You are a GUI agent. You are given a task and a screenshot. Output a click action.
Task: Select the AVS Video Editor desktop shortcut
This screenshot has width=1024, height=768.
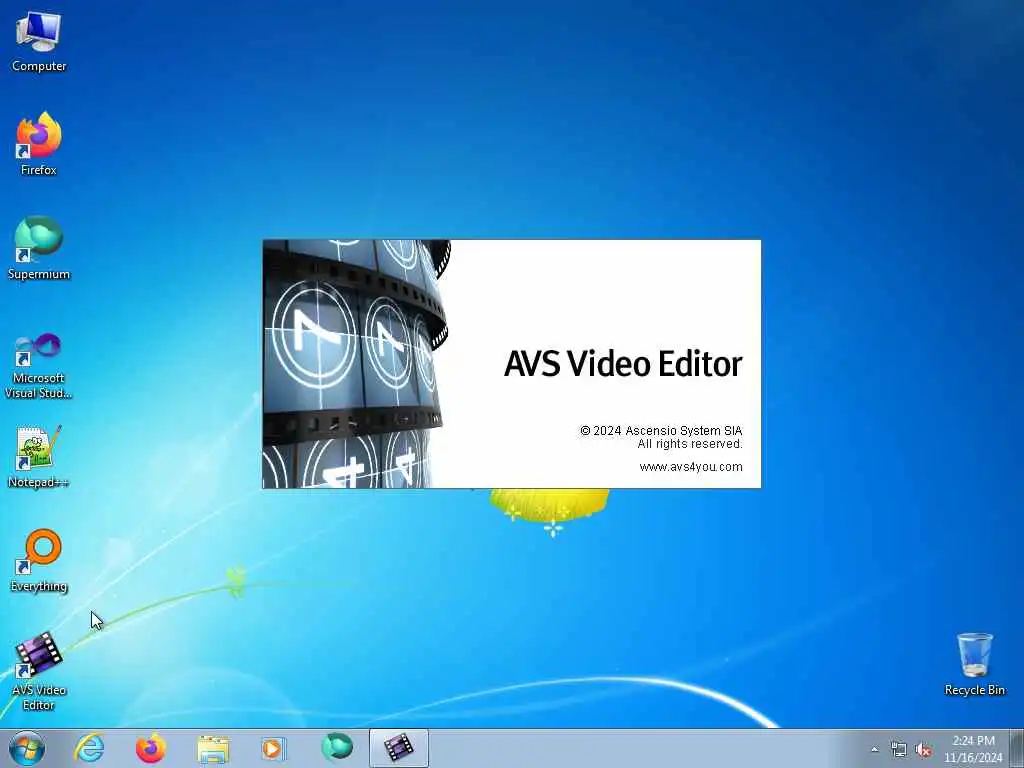click(39, 671)
